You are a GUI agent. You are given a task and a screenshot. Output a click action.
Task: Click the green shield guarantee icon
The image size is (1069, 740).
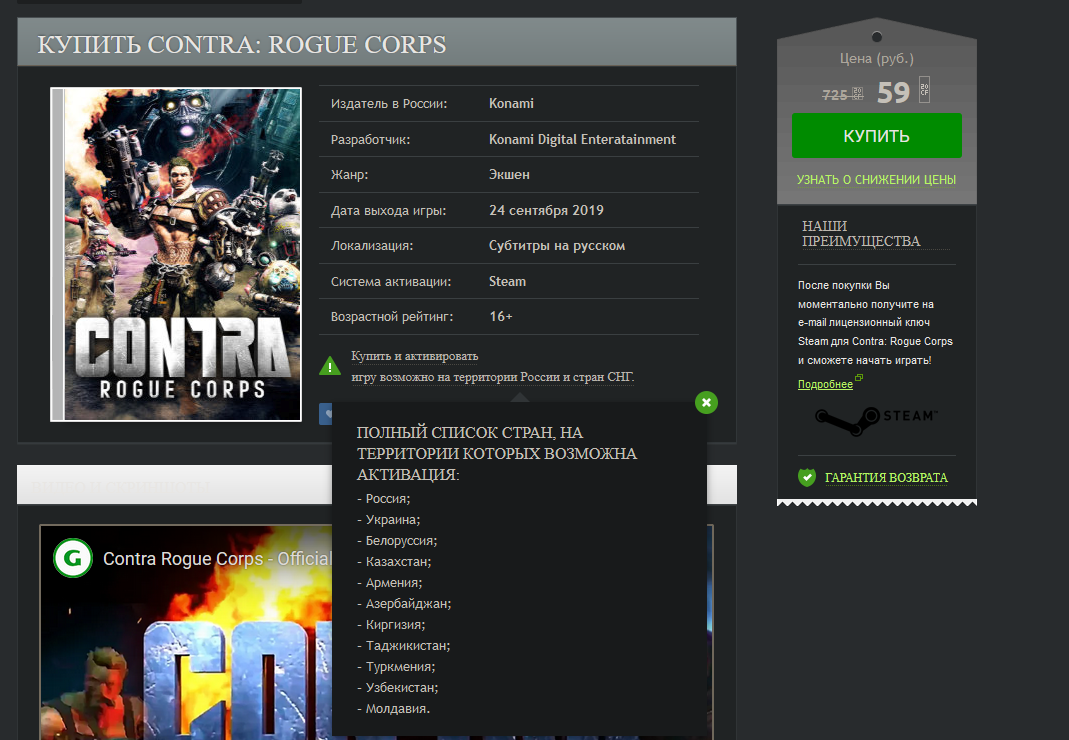[x=807, y=477]
